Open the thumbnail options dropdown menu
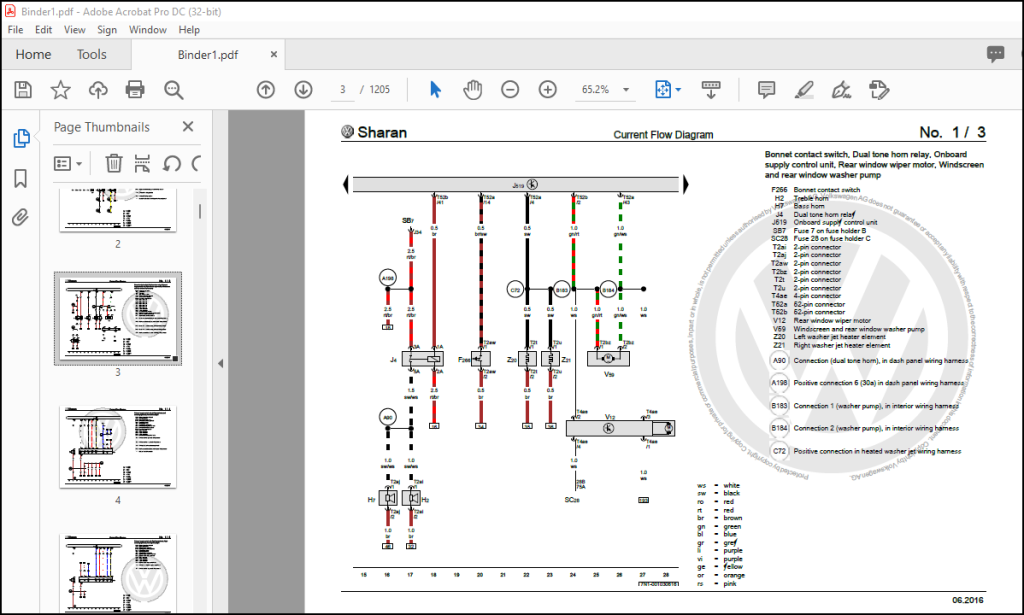1024x615 pixels. (x=67, y=163)
